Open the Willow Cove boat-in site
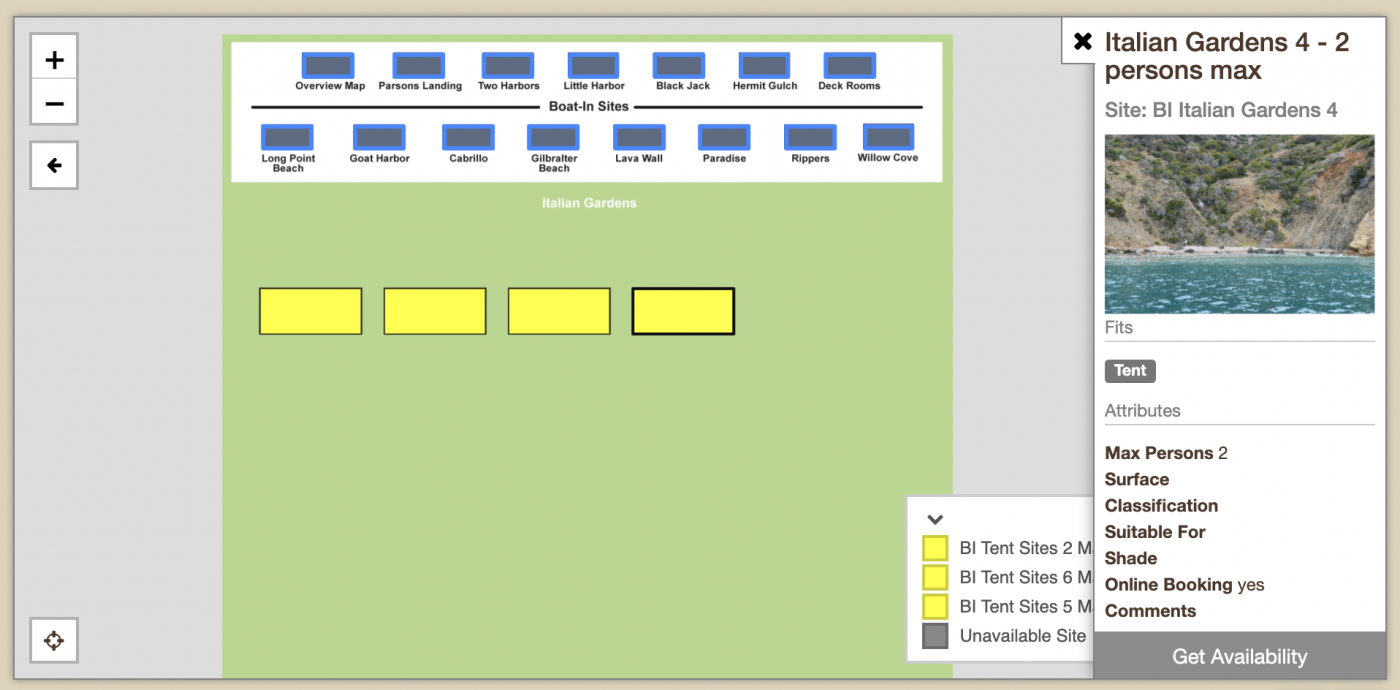The height and width of the screenshot is (690, 1400). click(888, 137)
